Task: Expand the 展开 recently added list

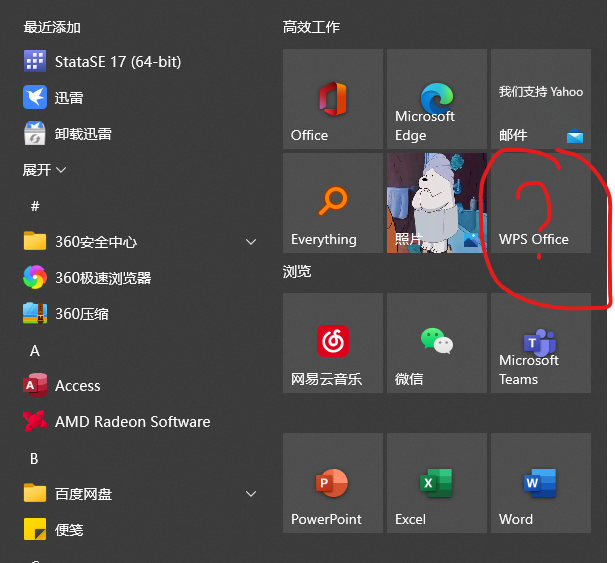Action: [x=44, y=170]
